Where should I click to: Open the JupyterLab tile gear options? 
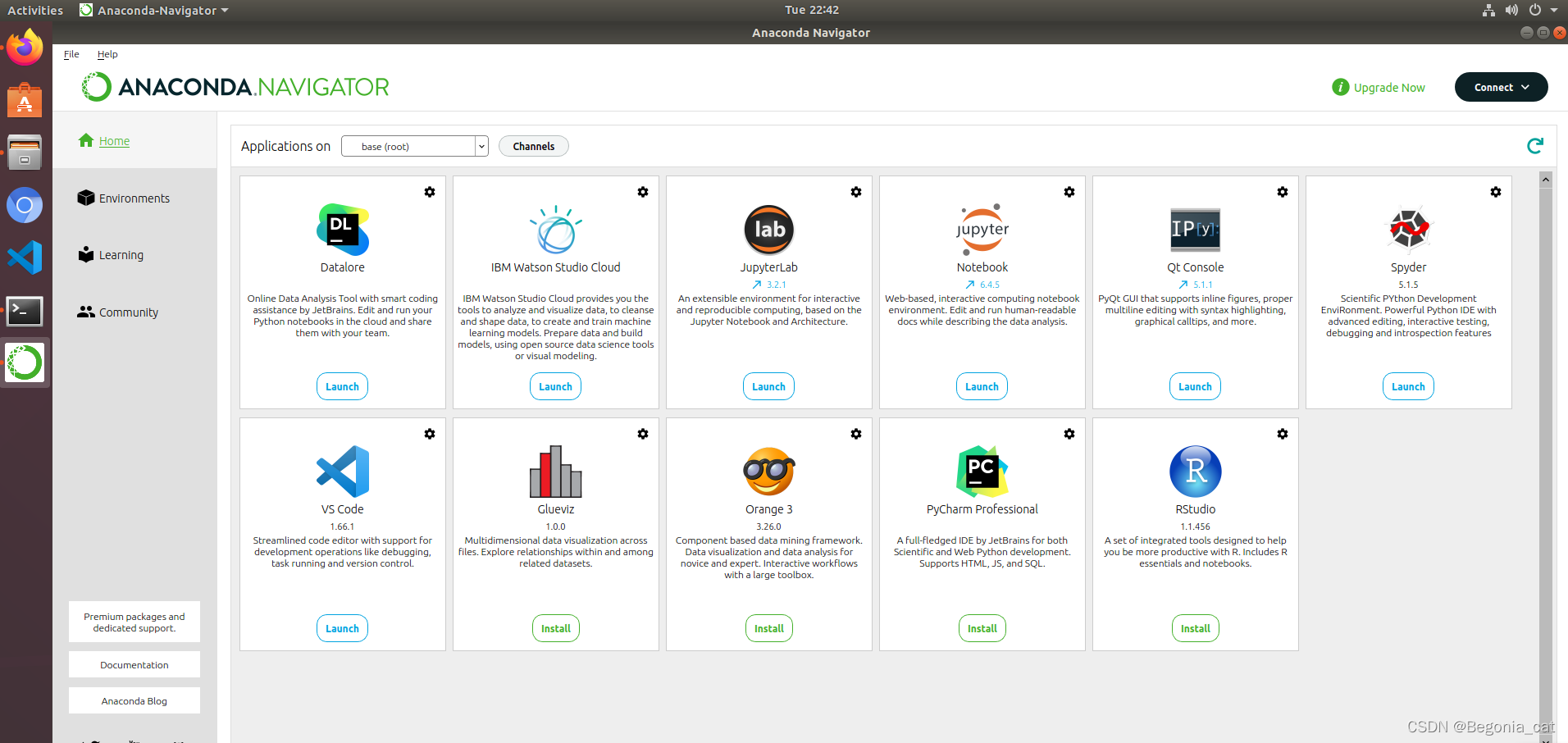click(x=856, y=192)
